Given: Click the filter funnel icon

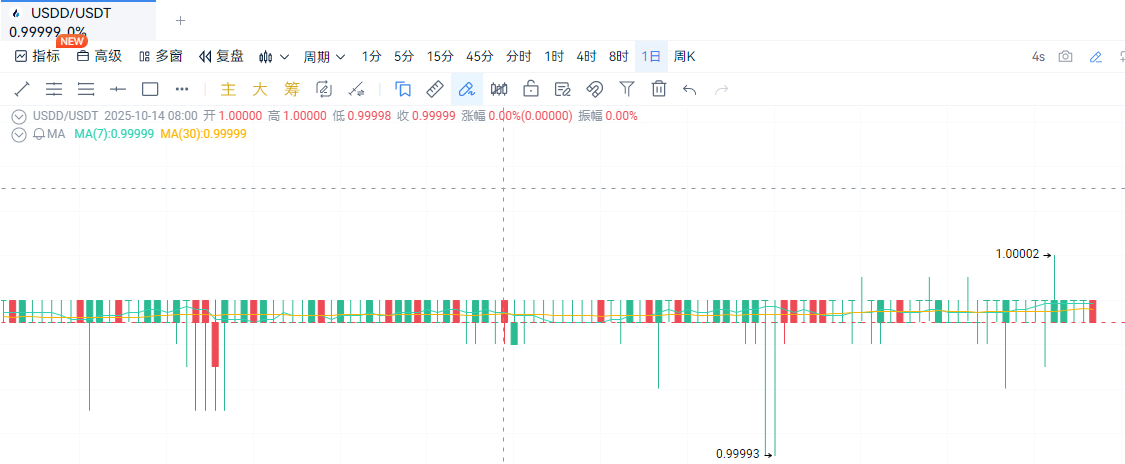Looking at the screenshot, I should point(627,89).
